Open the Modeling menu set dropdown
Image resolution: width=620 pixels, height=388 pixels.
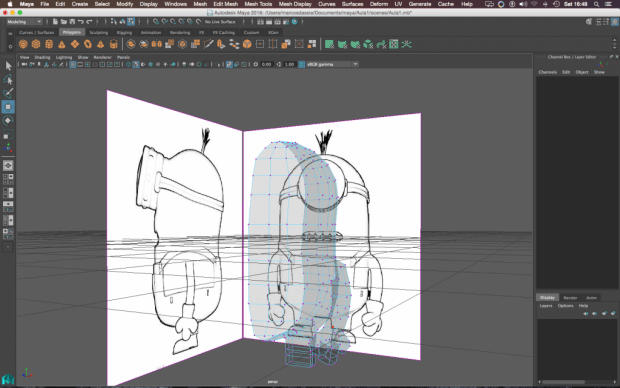tap(24, 22)
